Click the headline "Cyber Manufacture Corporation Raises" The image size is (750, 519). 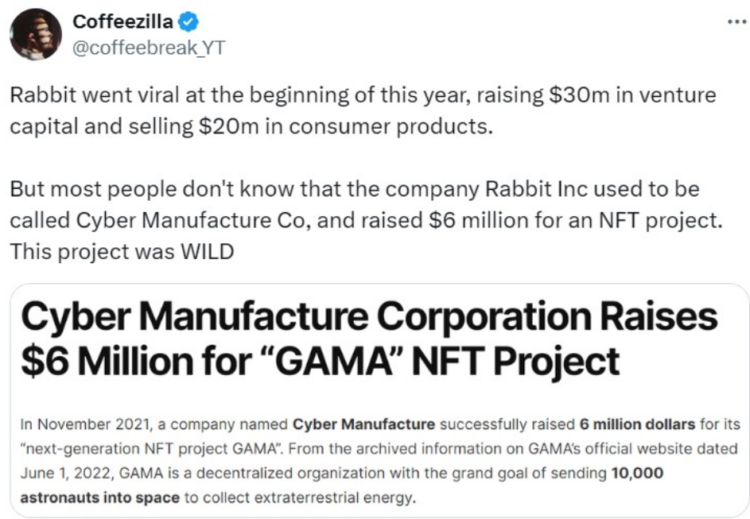tap(369, 316)
